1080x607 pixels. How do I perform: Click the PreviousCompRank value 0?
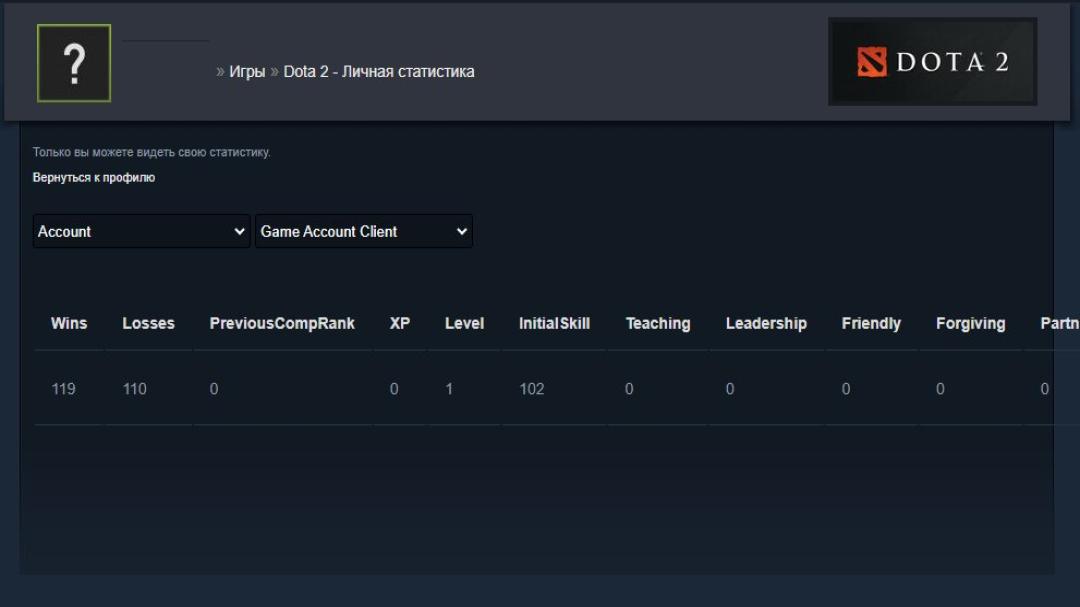(x=214, y=389)
